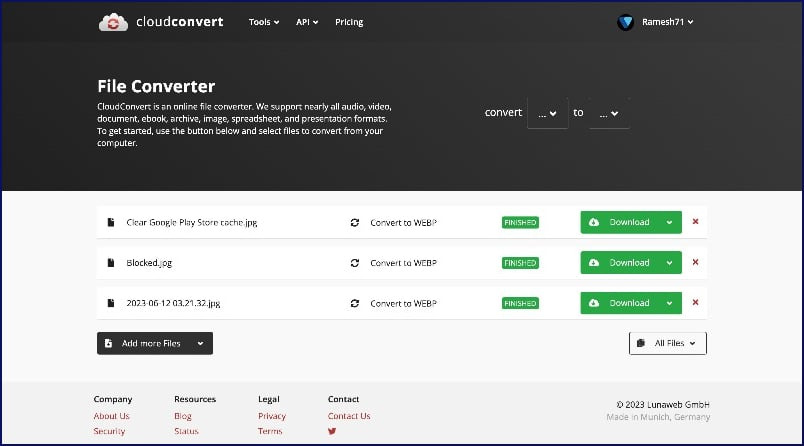Open the Ramesh71 user avatar icon
Screen dimensions: 804x446
point(625,22)
